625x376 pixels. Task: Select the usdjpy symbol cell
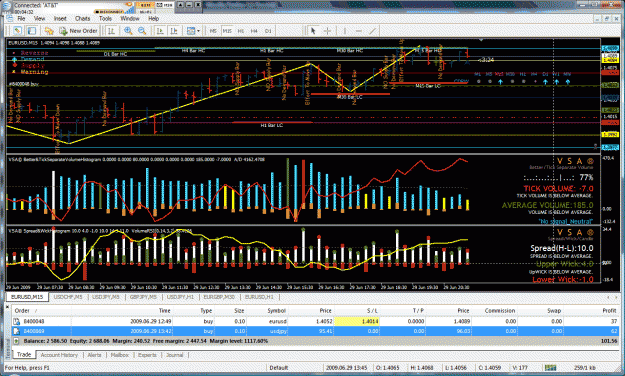coord(279,331)
